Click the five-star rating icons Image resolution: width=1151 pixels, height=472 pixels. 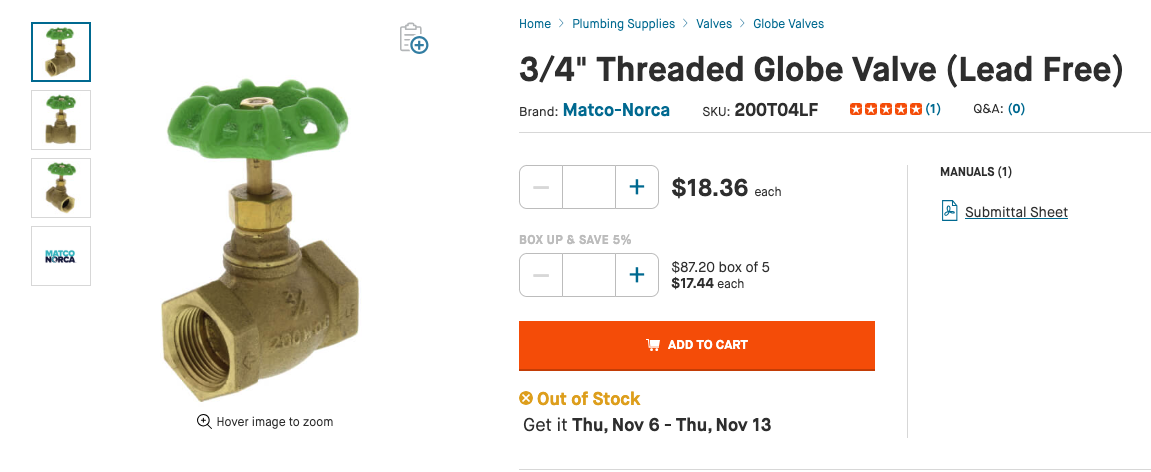tap(885, 109)
